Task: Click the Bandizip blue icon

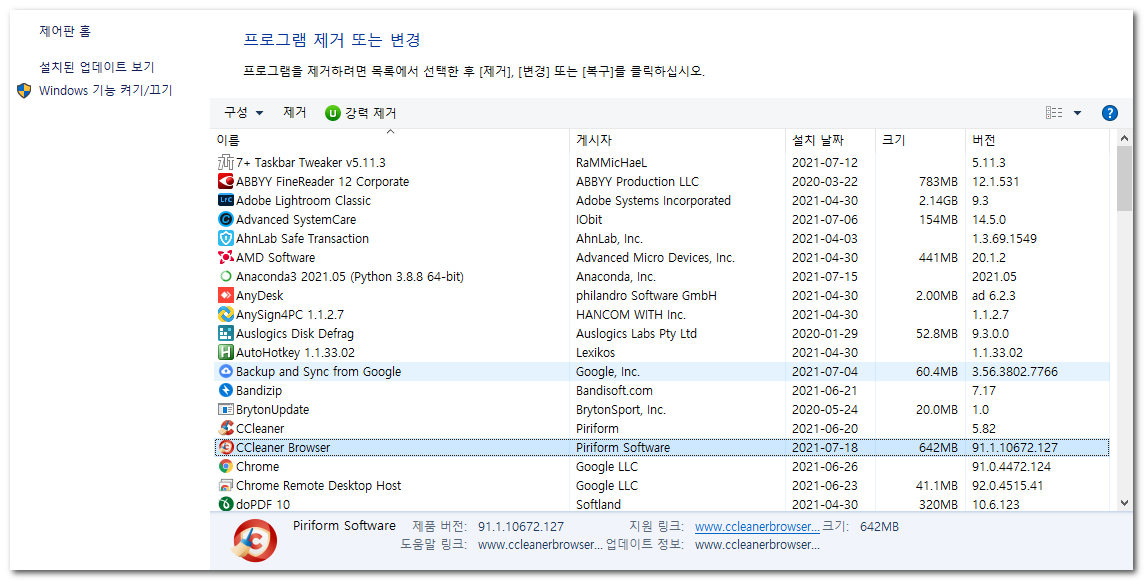Action: tap(225, 390)
